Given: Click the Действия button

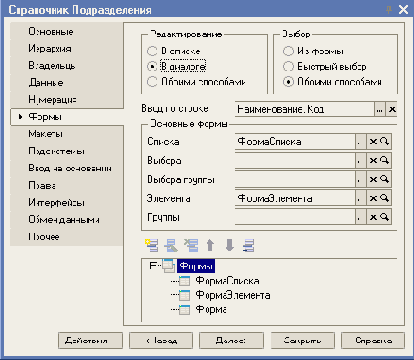Looking at the screenshot, I should (90, 340).
